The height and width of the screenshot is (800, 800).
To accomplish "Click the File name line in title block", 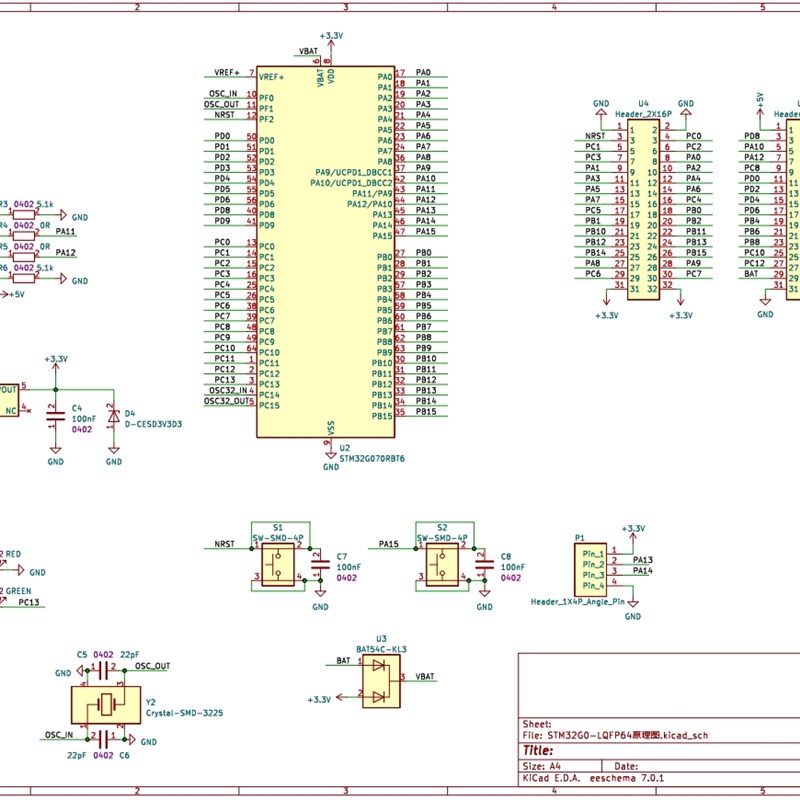I will pyautogui.click(x=615, y=735).
